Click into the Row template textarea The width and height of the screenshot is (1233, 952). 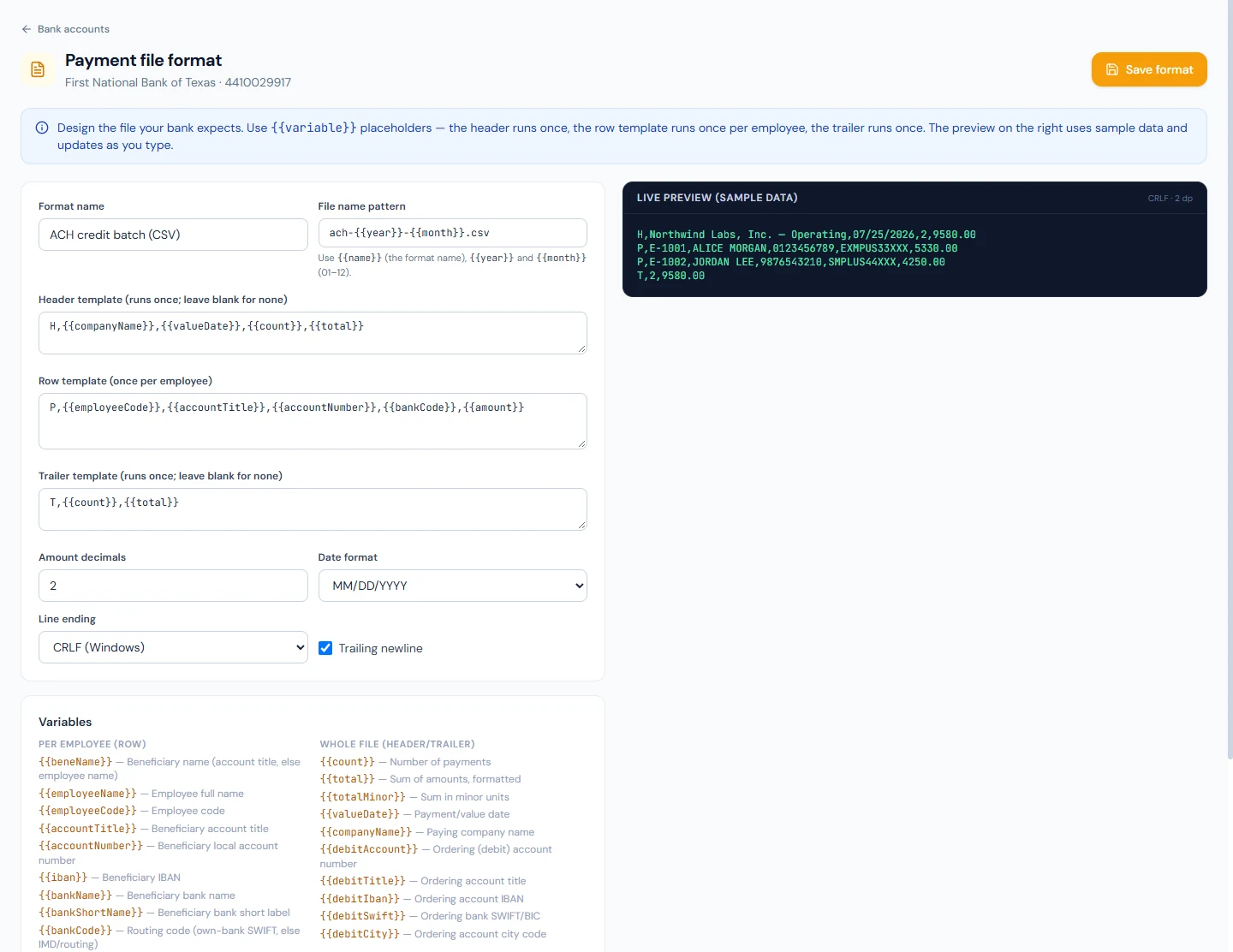313,421
